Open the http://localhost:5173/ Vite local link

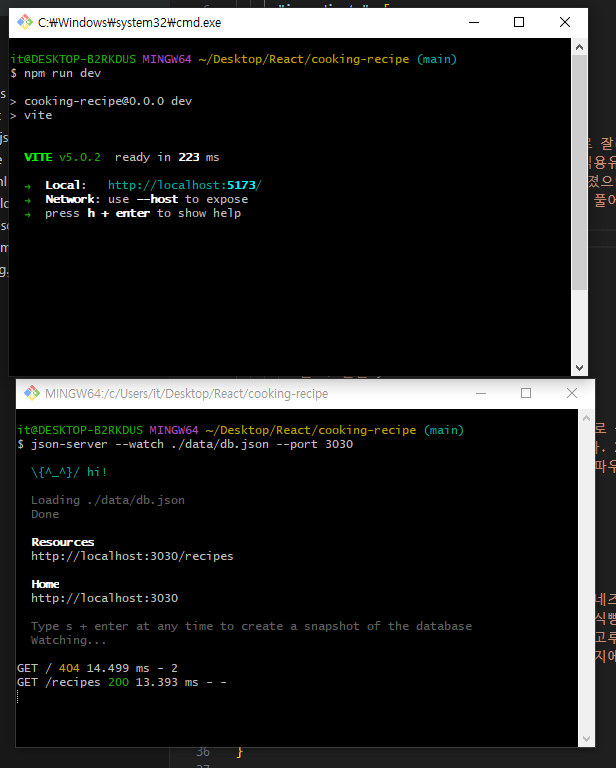click(185, 185)
